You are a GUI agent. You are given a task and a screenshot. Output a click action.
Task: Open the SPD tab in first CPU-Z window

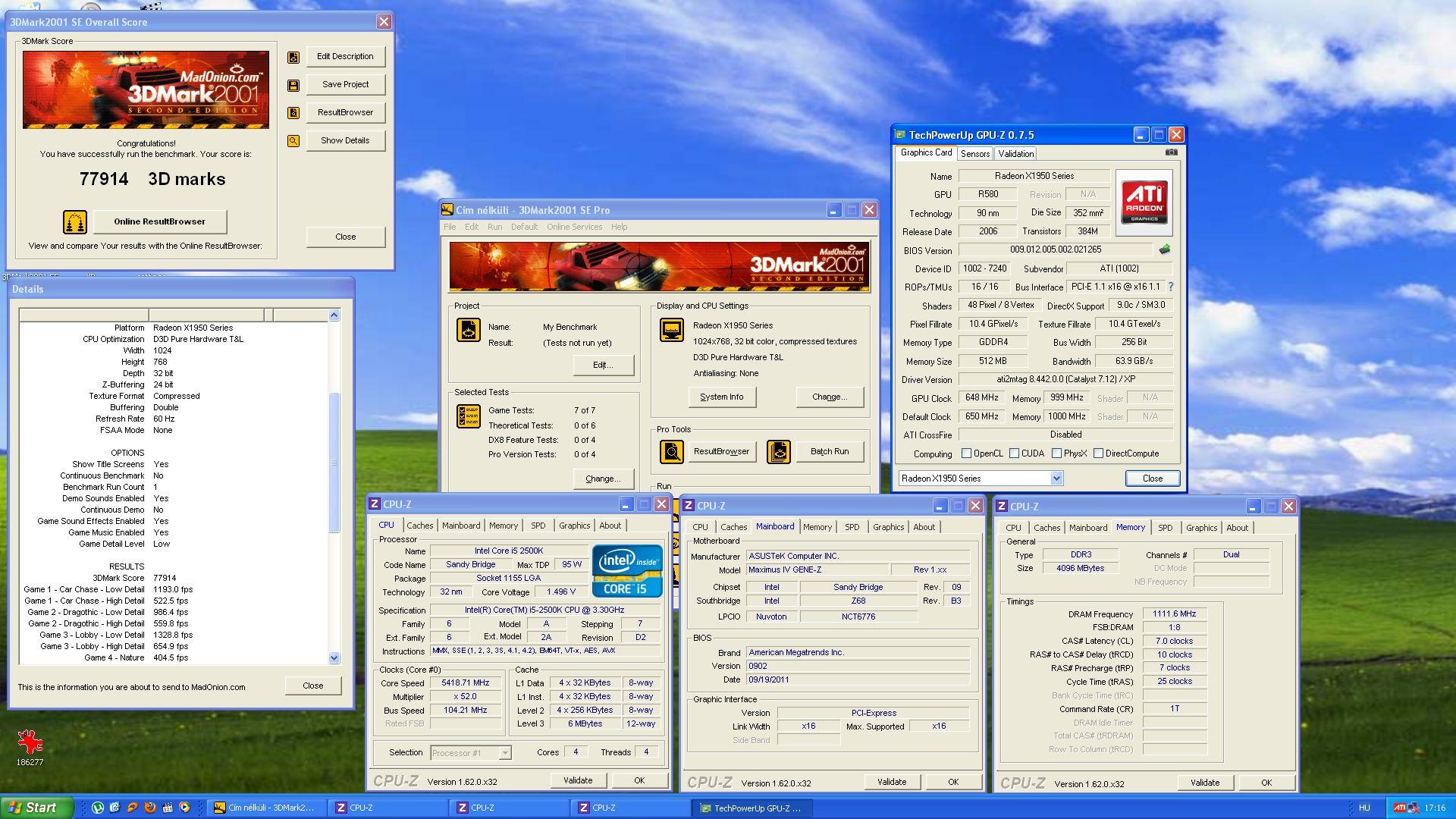[538, 526]
